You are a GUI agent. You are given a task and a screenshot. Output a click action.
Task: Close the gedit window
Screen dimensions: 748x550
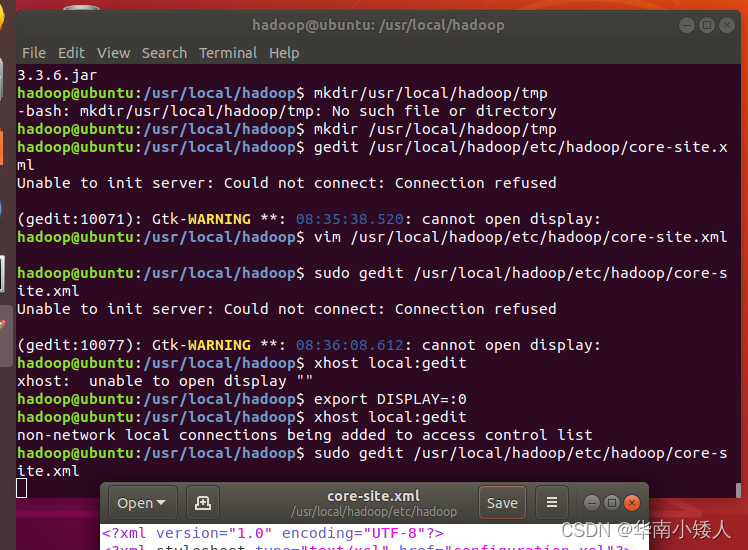tap(632, 503)
